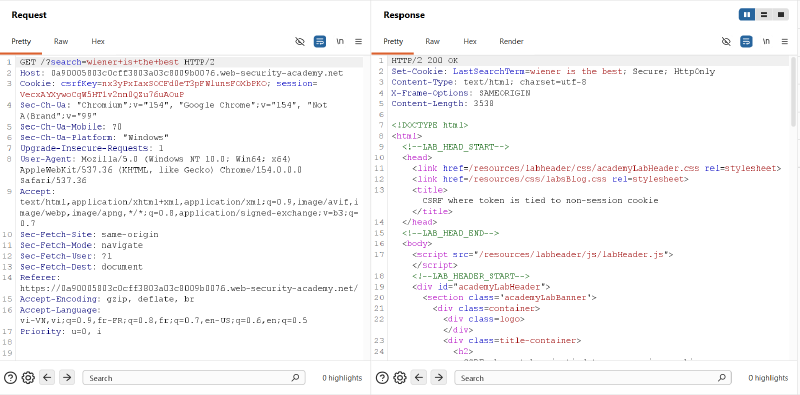Select top-bottom stacked layout view
800x395 pixels.
(764, 15)
